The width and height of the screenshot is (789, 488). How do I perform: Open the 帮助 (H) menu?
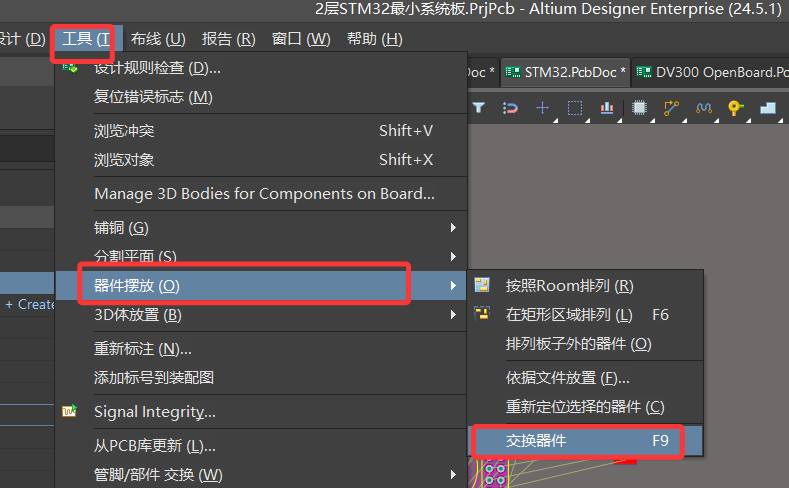tap(374, 39)
